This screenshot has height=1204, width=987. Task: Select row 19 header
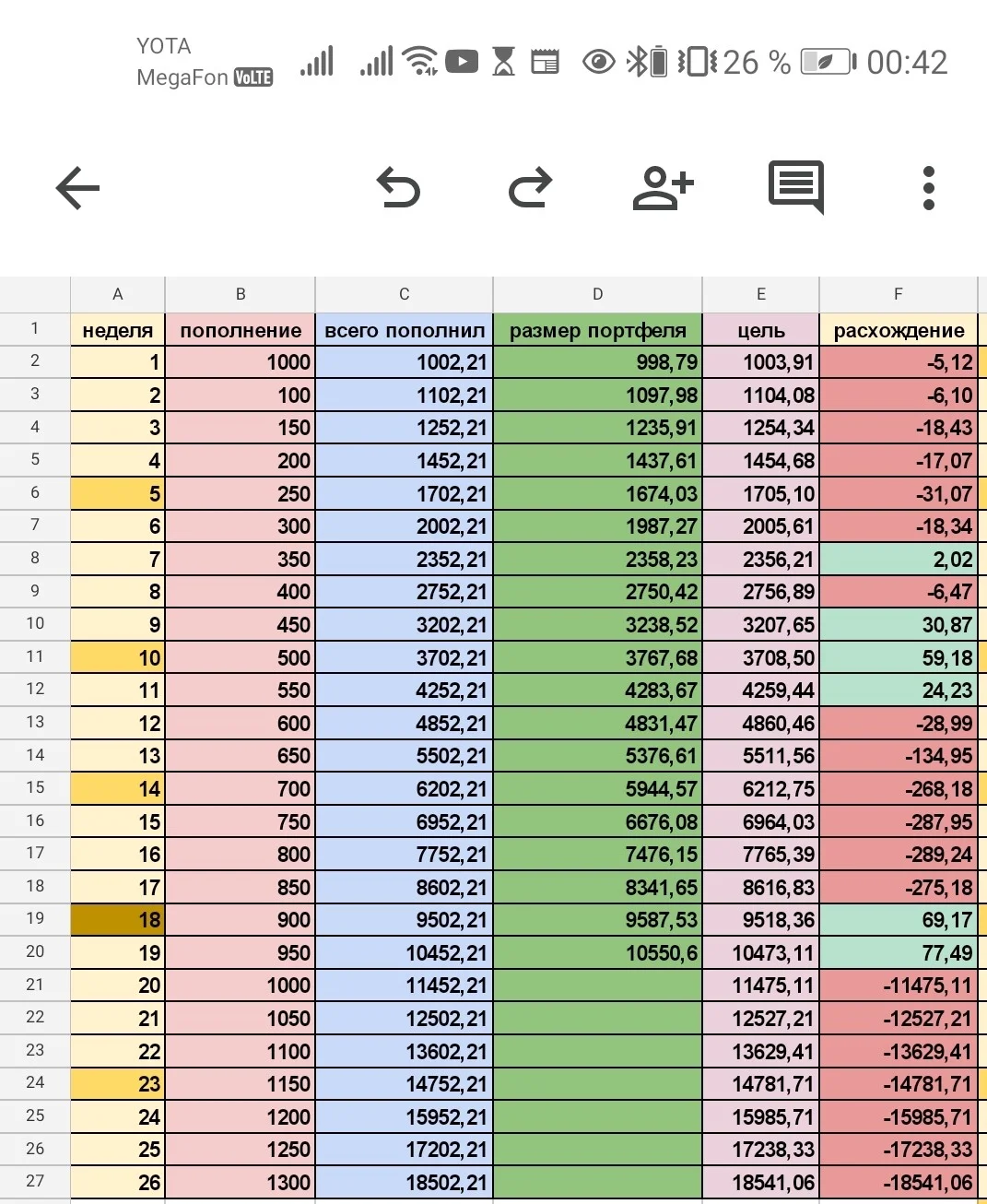tap(35, 918)
